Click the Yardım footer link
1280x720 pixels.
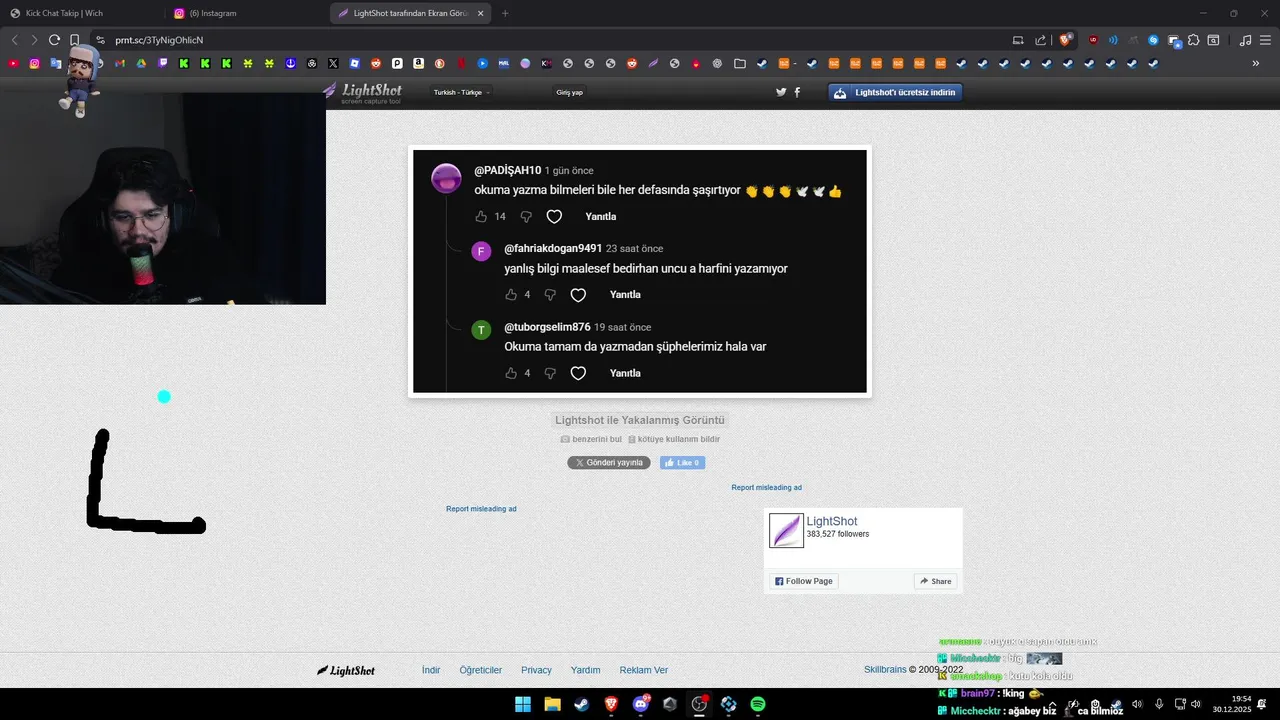(585, 670)
